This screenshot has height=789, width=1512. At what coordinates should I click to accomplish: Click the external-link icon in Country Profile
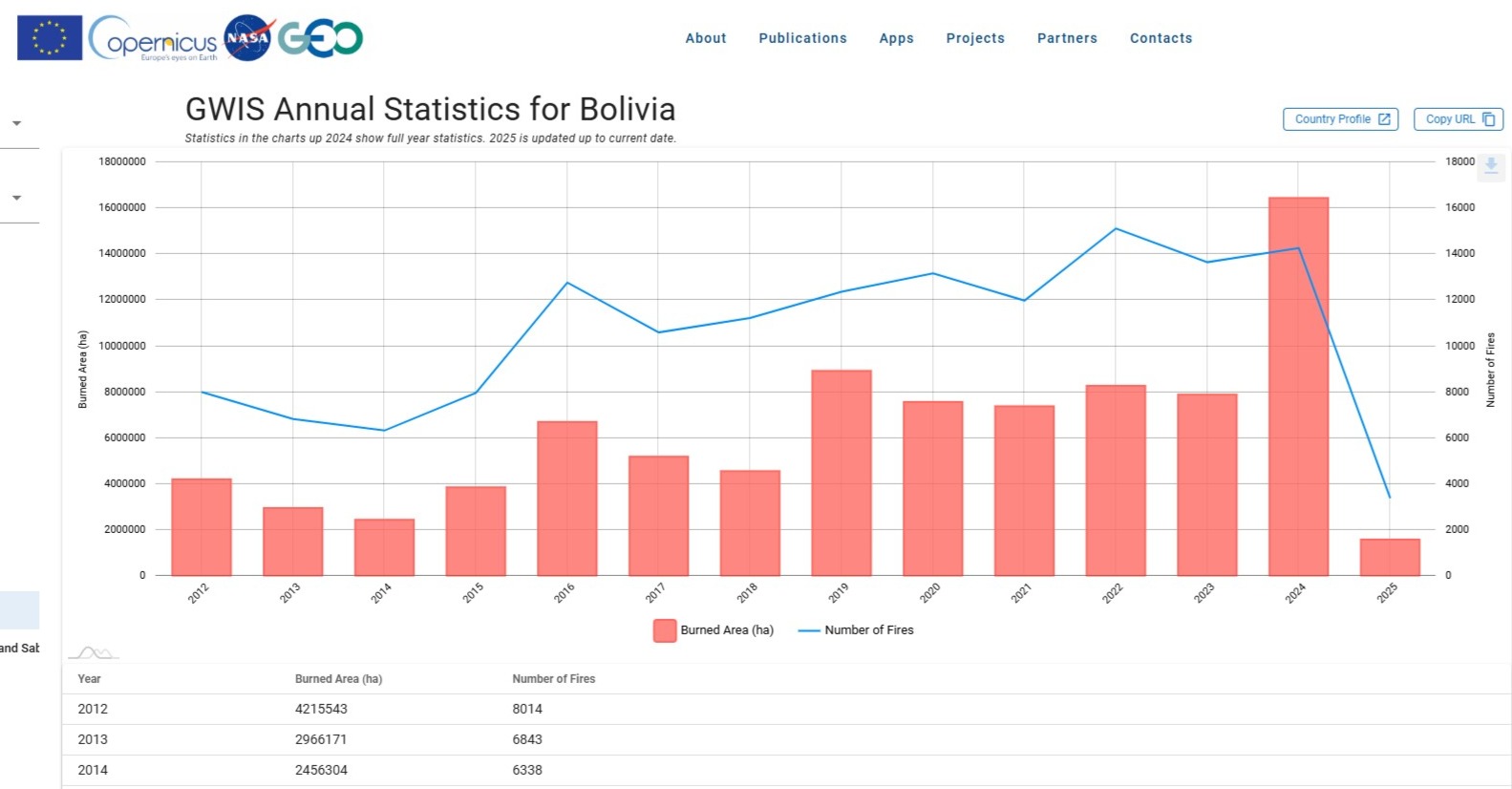(1384, 119)
